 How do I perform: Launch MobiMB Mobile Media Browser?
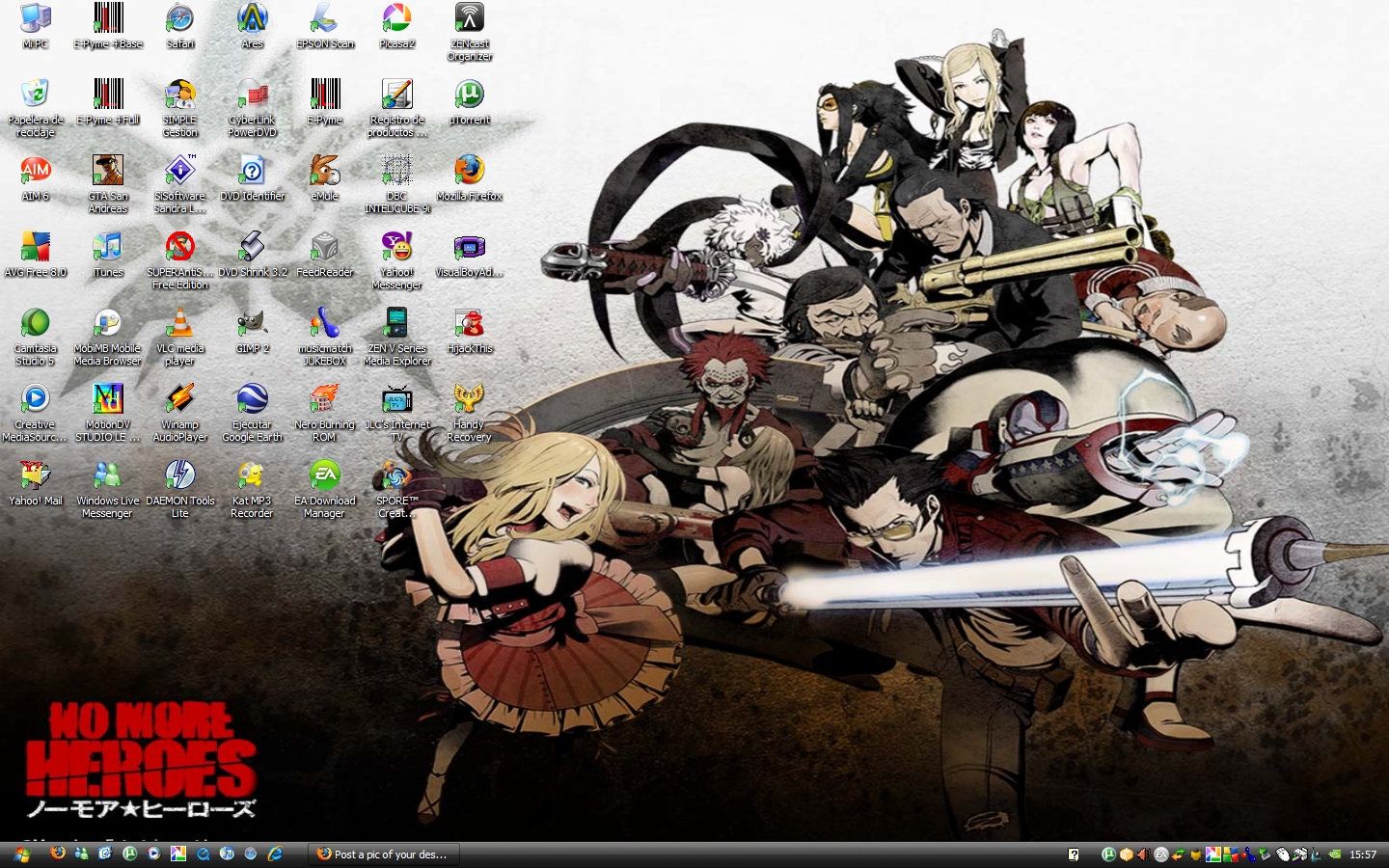click(108, 337)
